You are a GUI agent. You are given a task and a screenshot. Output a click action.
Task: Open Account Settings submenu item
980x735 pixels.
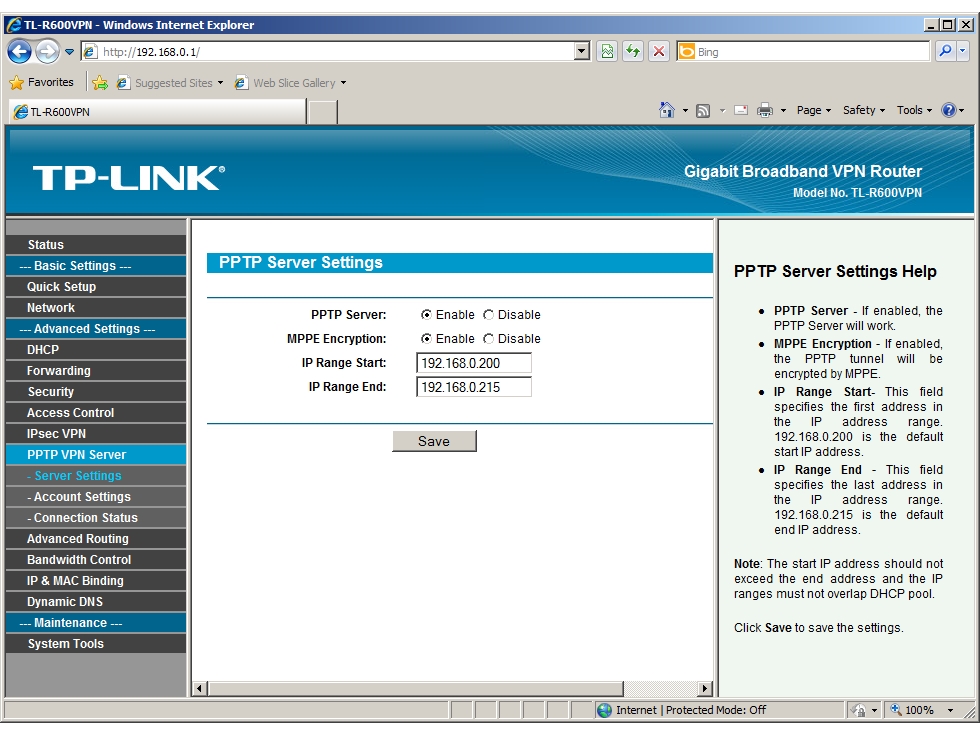click(x=96, y=497)
